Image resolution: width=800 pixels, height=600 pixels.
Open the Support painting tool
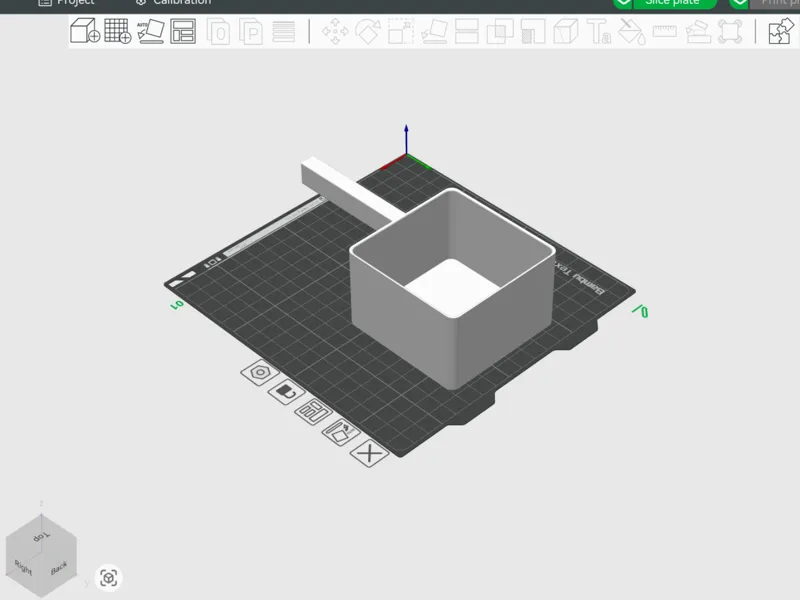pos(533,32)
